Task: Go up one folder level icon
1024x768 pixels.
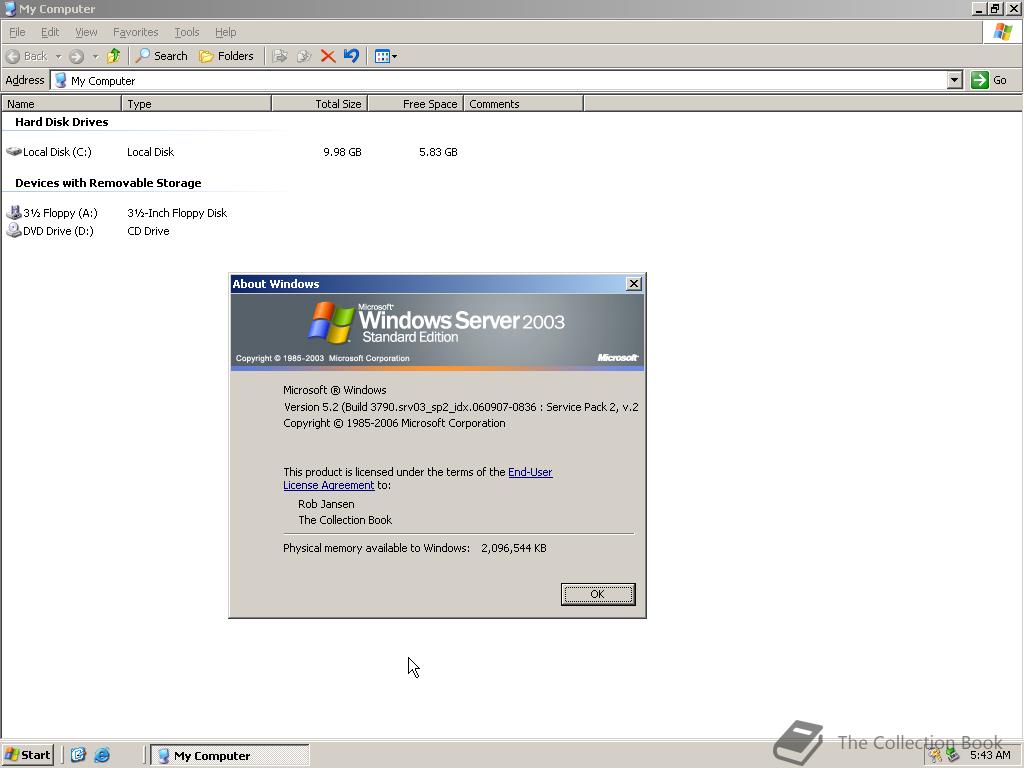Action: (114, 56)
